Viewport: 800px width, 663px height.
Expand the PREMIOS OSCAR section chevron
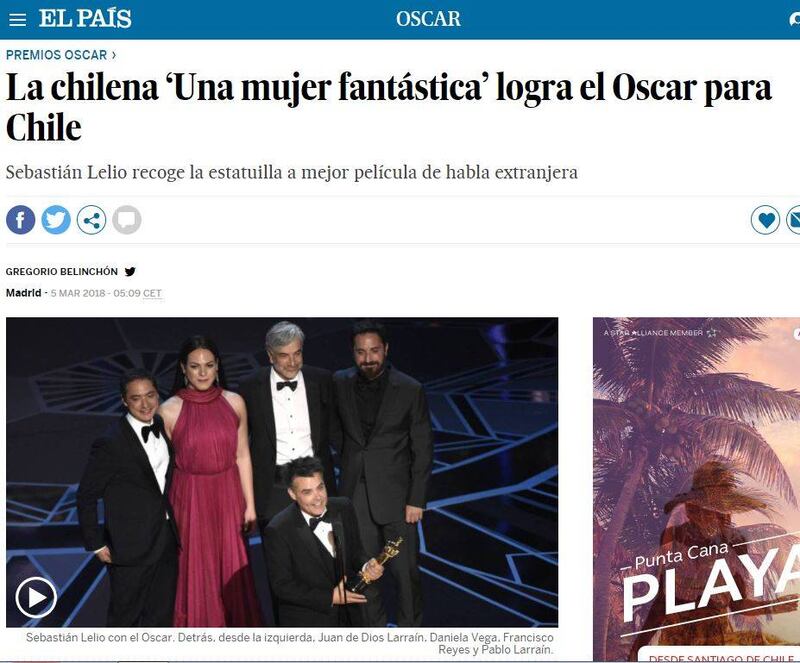click(x=114, y=55)
